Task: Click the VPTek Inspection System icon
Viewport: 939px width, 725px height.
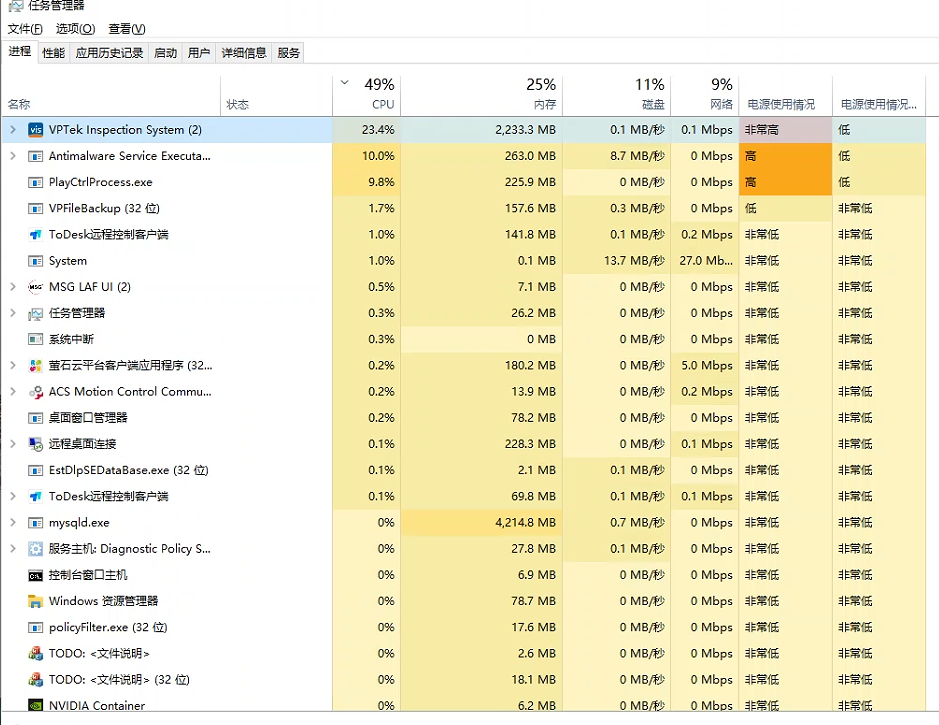Action: point(35,130)
